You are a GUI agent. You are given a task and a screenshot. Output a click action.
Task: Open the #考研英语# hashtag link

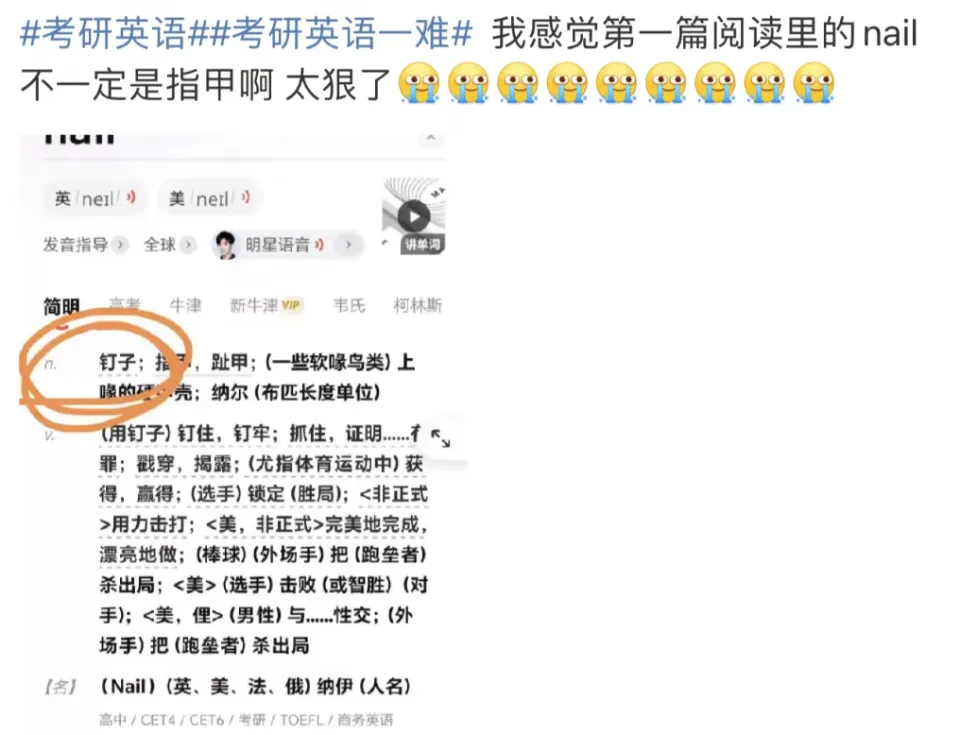click(x=114, y=32)
